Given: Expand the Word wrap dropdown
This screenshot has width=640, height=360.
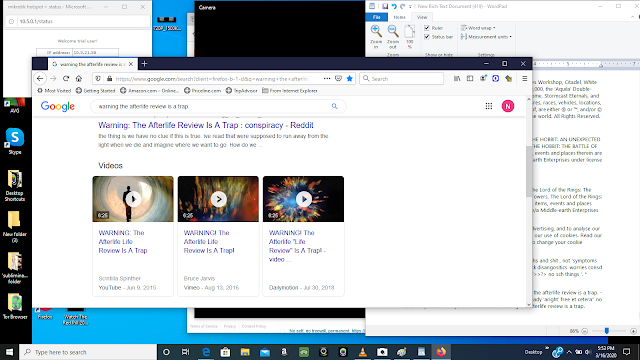Looking at the screenshot, I should [x=478, y=28].
